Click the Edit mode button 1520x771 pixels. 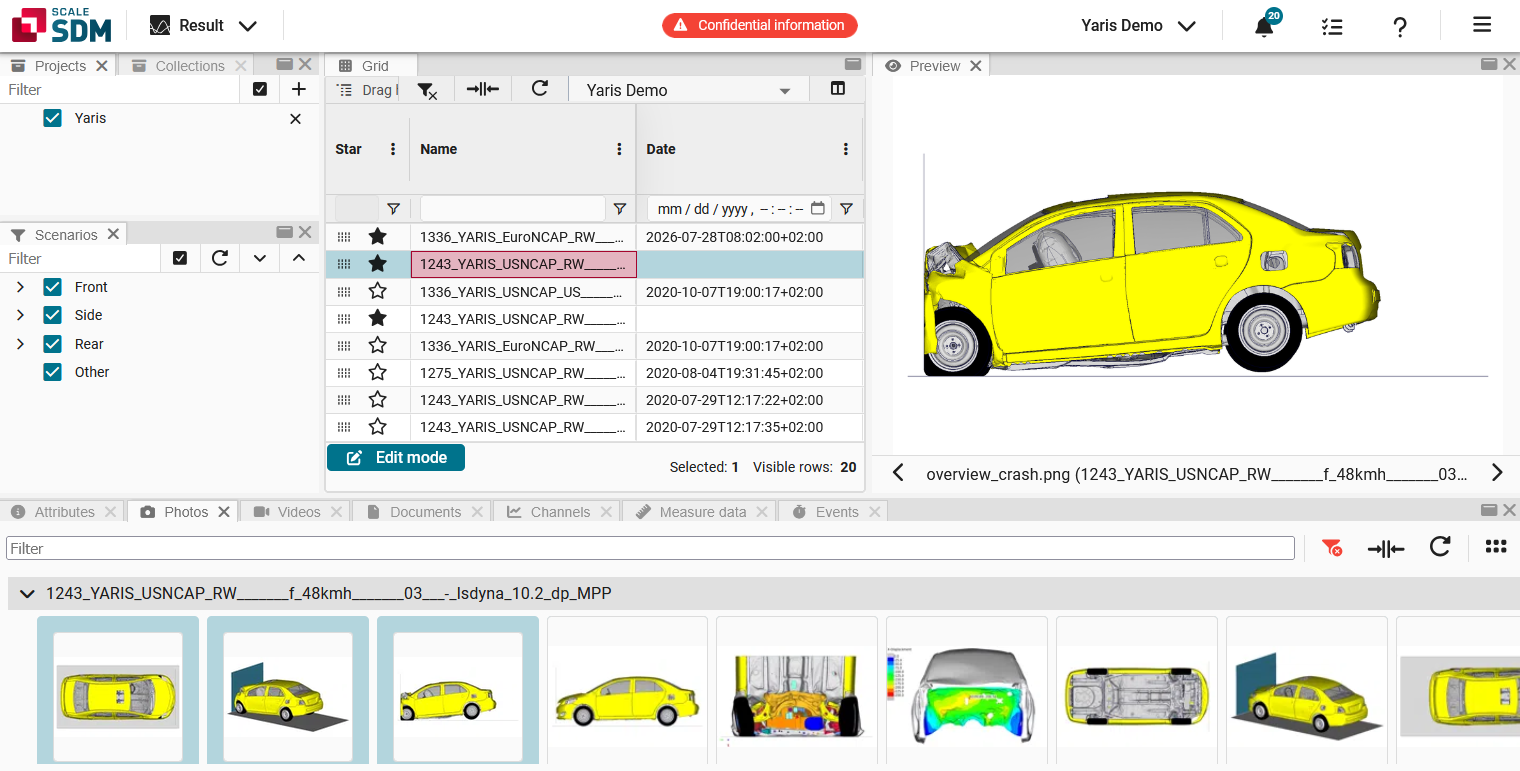(396, 458)
